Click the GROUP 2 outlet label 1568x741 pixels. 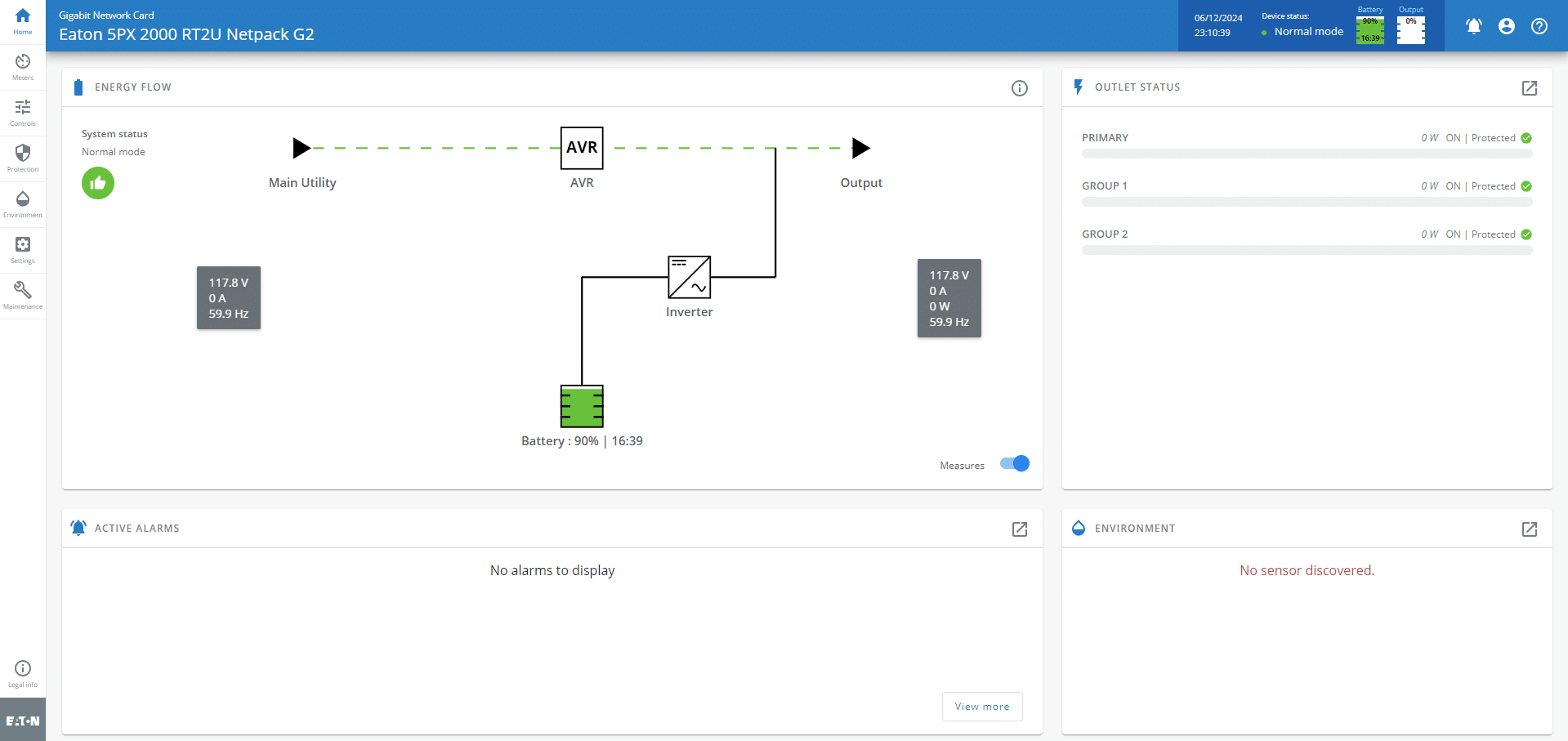click(1105, 234)
